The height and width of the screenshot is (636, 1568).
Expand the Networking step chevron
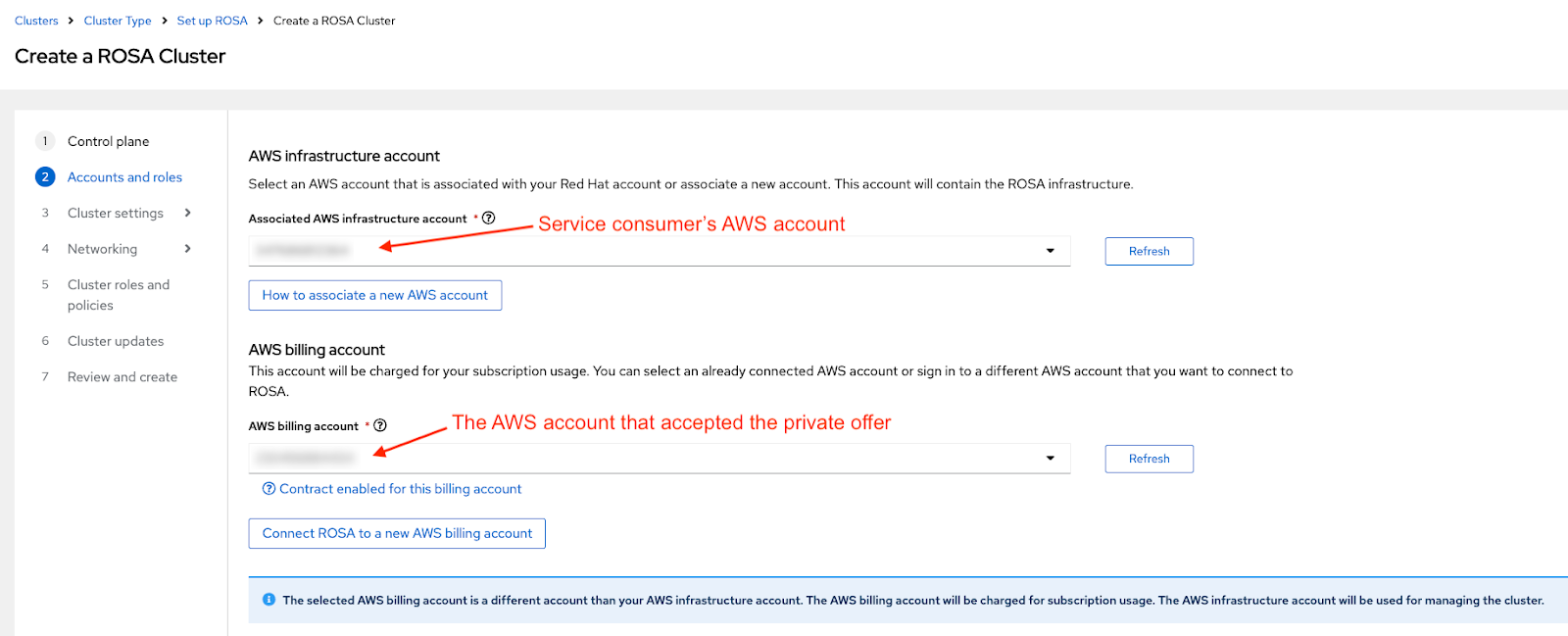(187, 249)
